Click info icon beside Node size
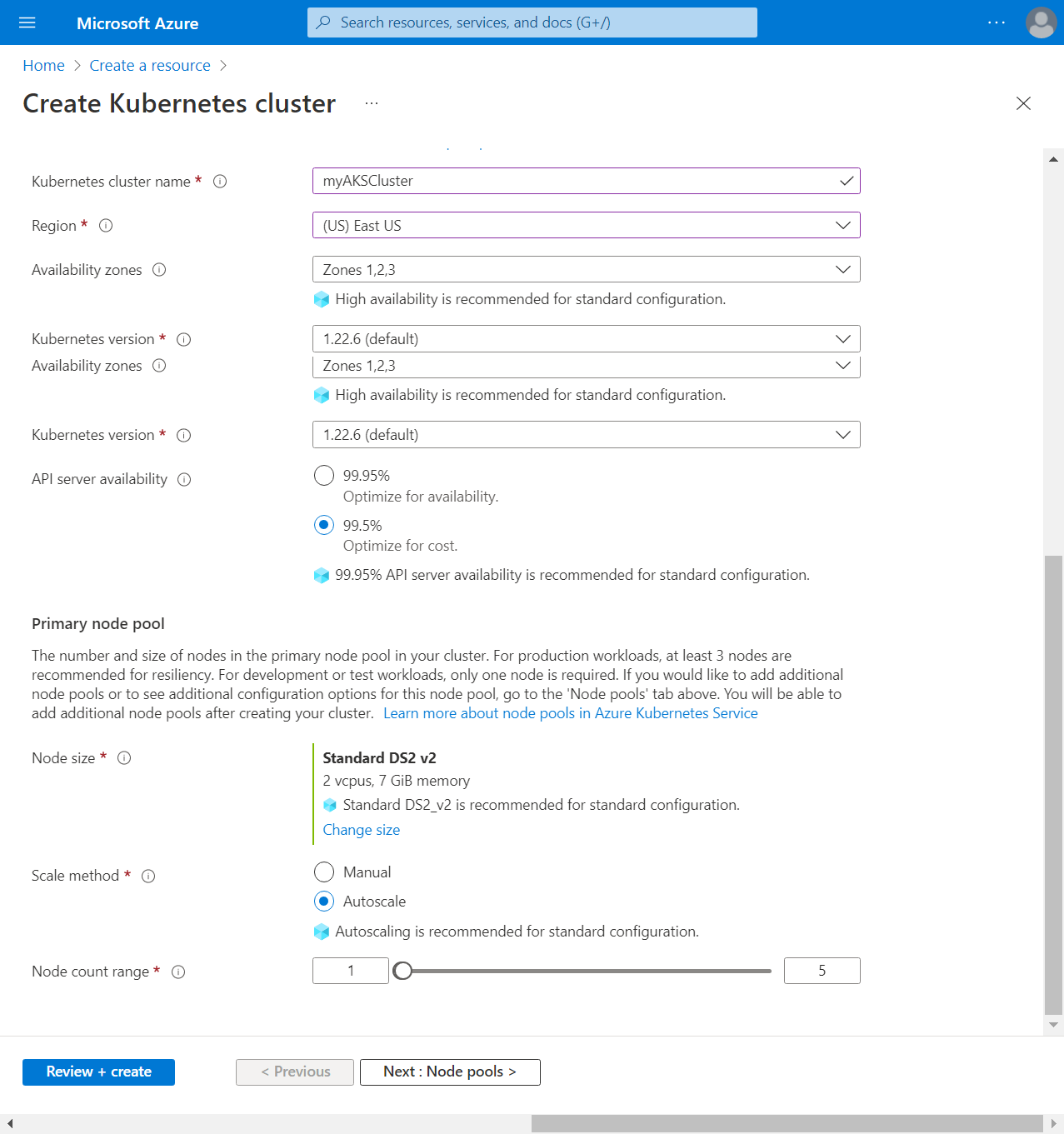Image resolution: width=1064 pixels, height=1134 pixels. 124,758
